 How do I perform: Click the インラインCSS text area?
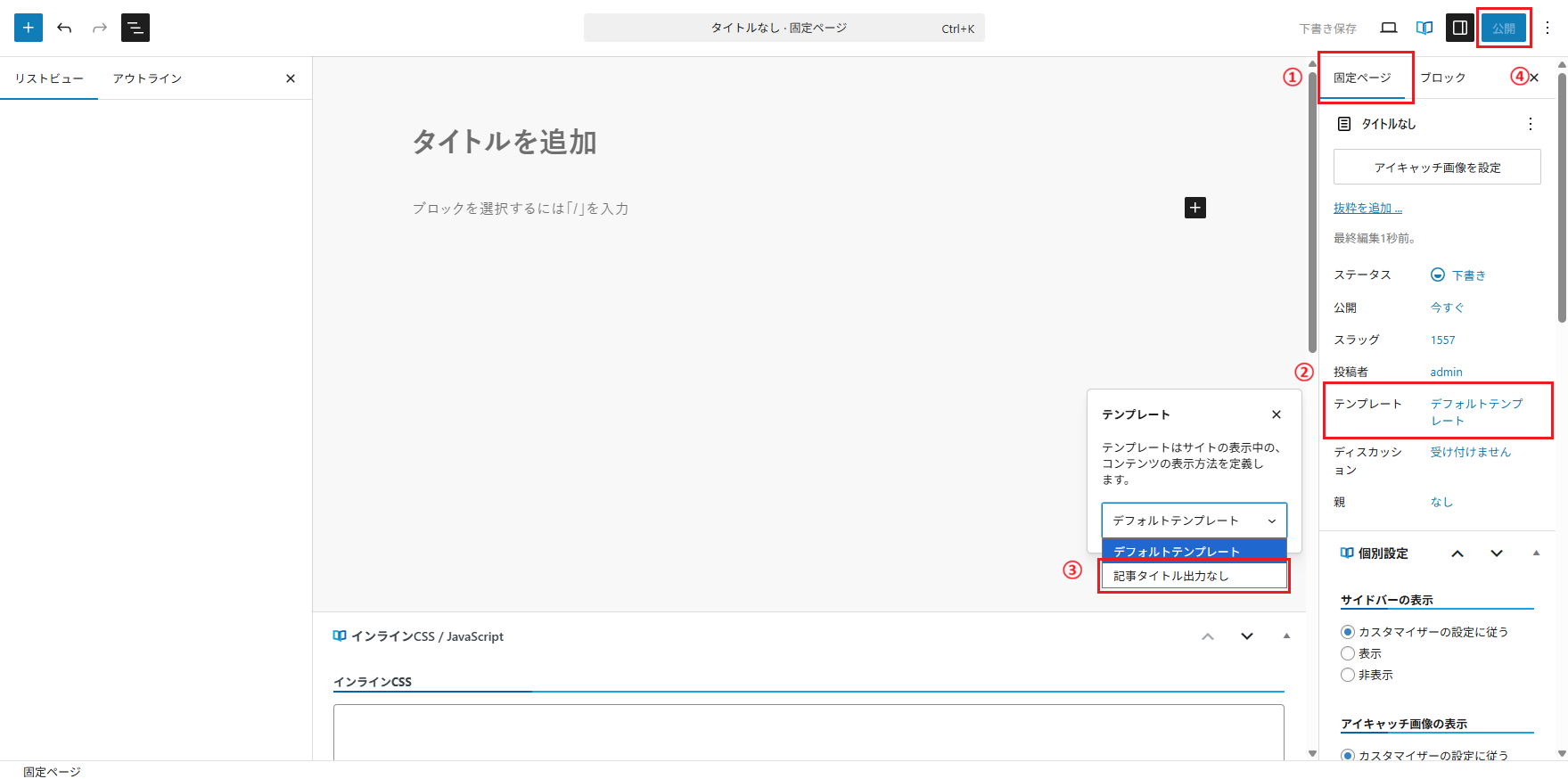click(808, 731)
